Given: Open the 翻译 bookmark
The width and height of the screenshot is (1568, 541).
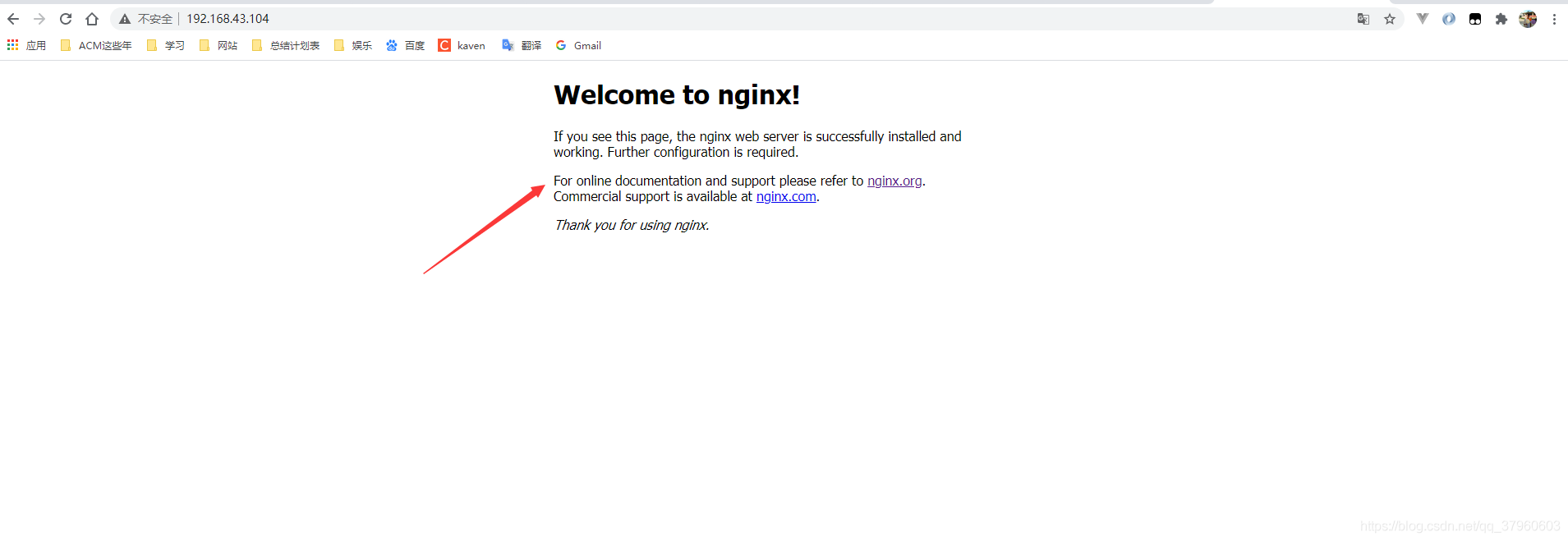Looking at the screenshot, I should point(522,45).
